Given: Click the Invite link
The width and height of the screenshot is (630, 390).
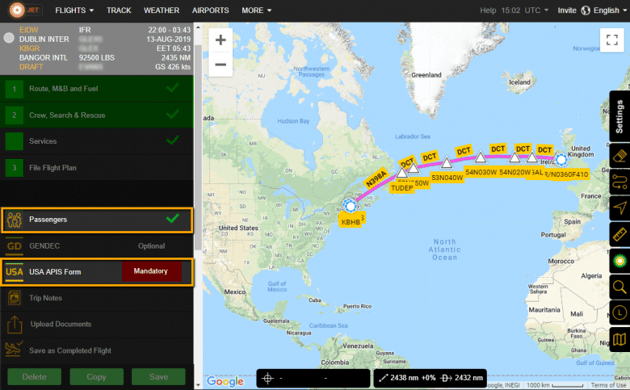Looking at the screenshot, I should 567,10.
